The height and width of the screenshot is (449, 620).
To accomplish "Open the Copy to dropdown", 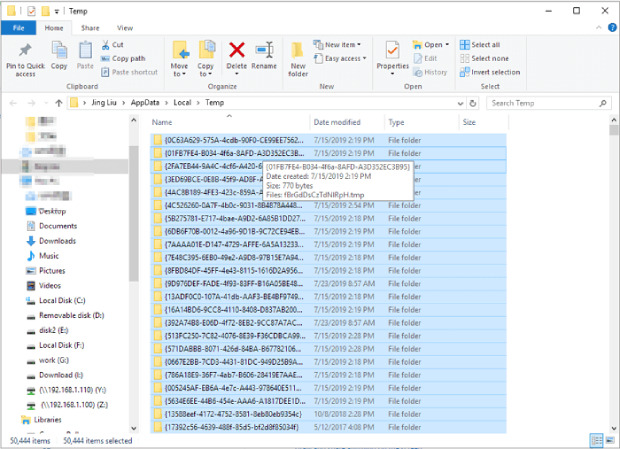I will pos(205,70).
